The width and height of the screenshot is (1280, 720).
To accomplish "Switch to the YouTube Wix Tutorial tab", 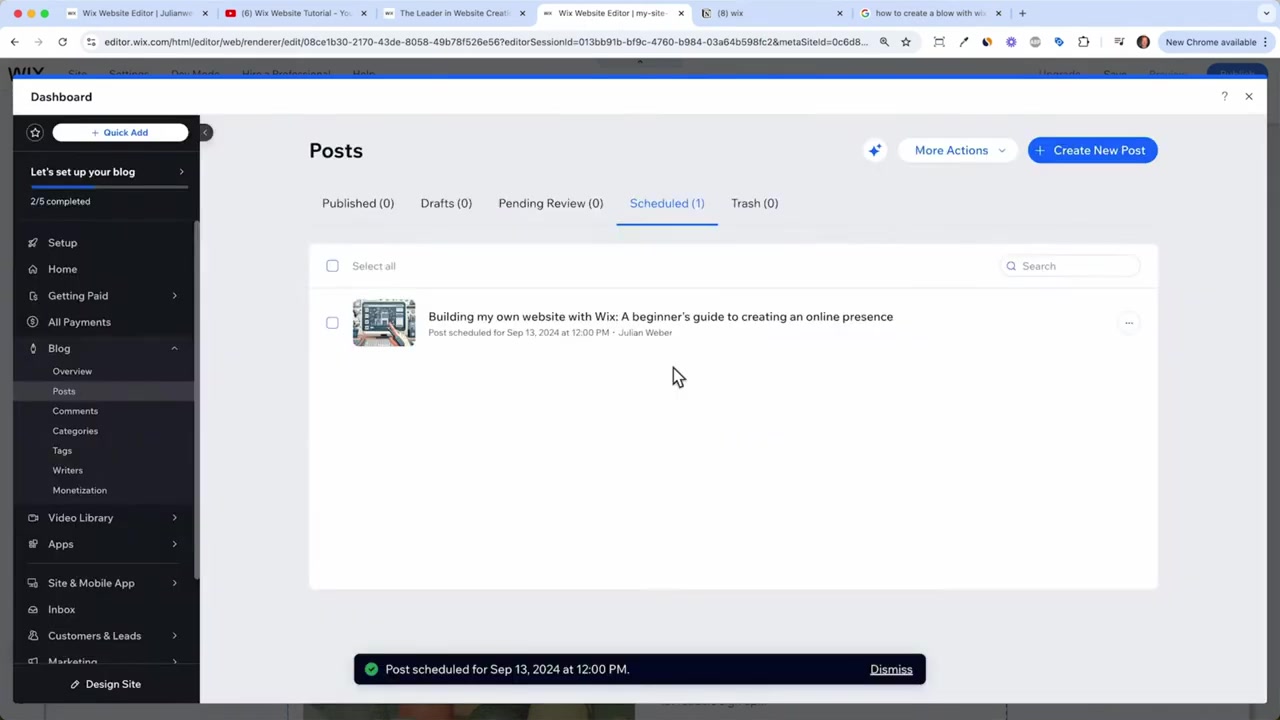I will (296, 13).
